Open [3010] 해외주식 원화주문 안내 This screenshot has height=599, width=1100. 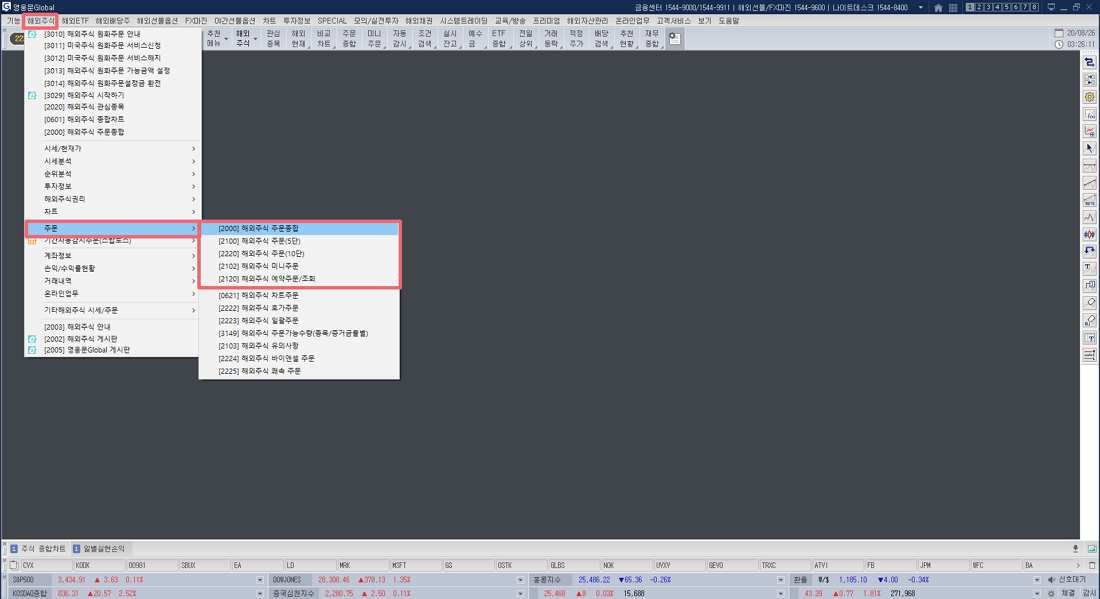(x=112, y=34)
